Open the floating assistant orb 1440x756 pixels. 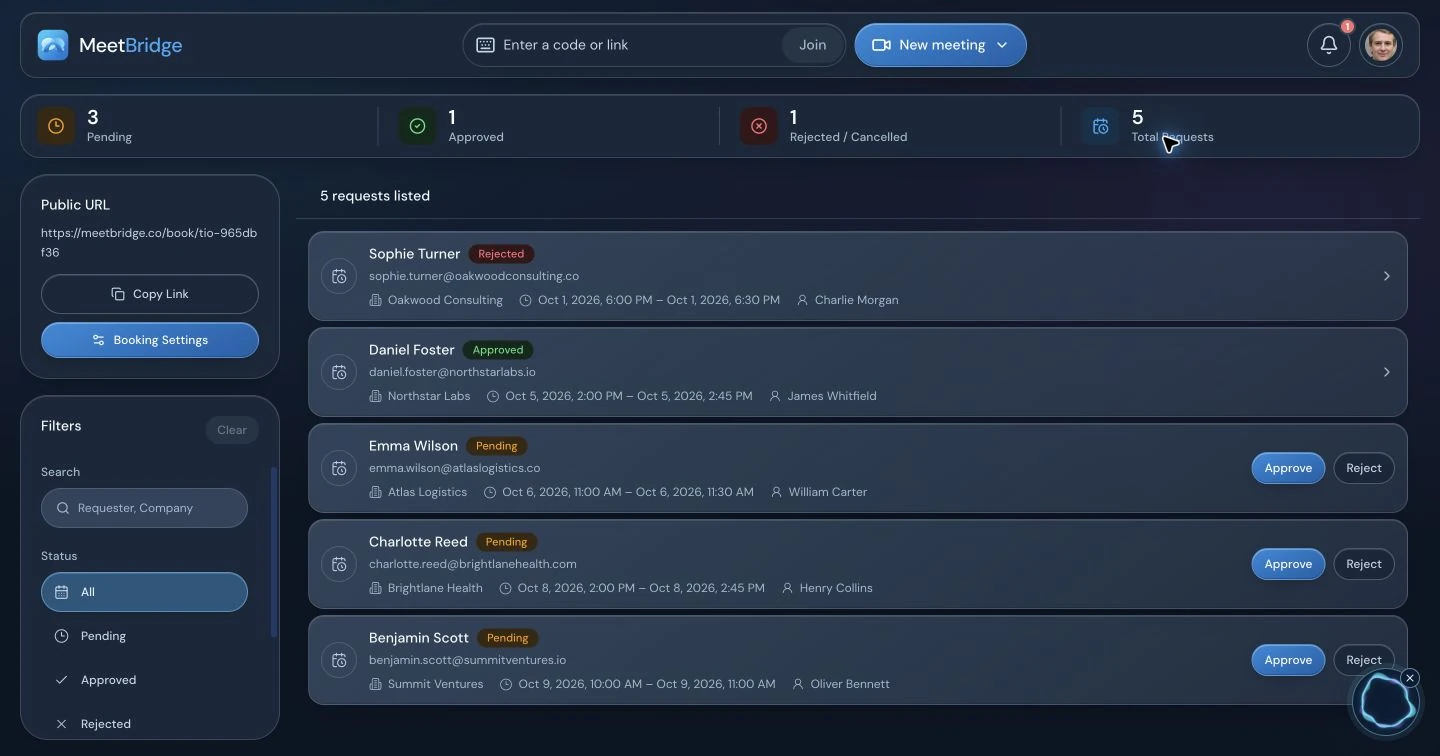click(x=1385, y=703)
